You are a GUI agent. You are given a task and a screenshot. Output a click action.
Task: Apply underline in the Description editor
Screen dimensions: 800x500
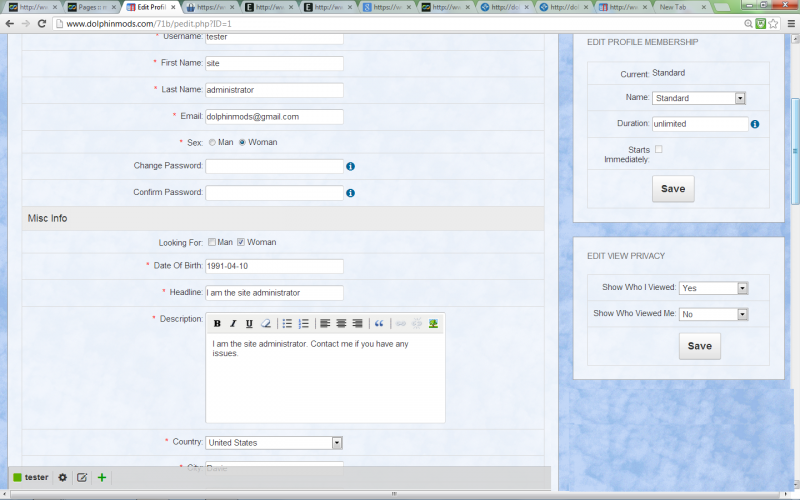click(249, 323)
